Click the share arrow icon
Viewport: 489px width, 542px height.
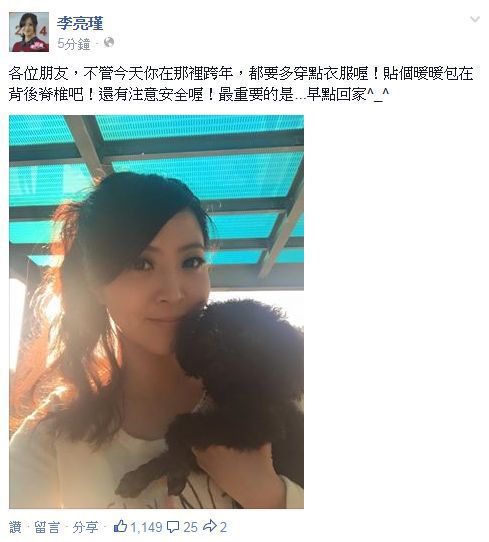click(209, 526)
